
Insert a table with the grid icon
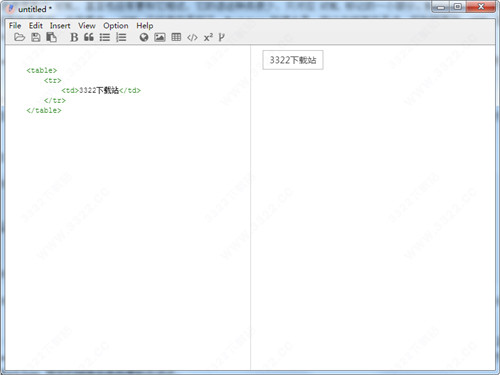click(x=176, y=37)
